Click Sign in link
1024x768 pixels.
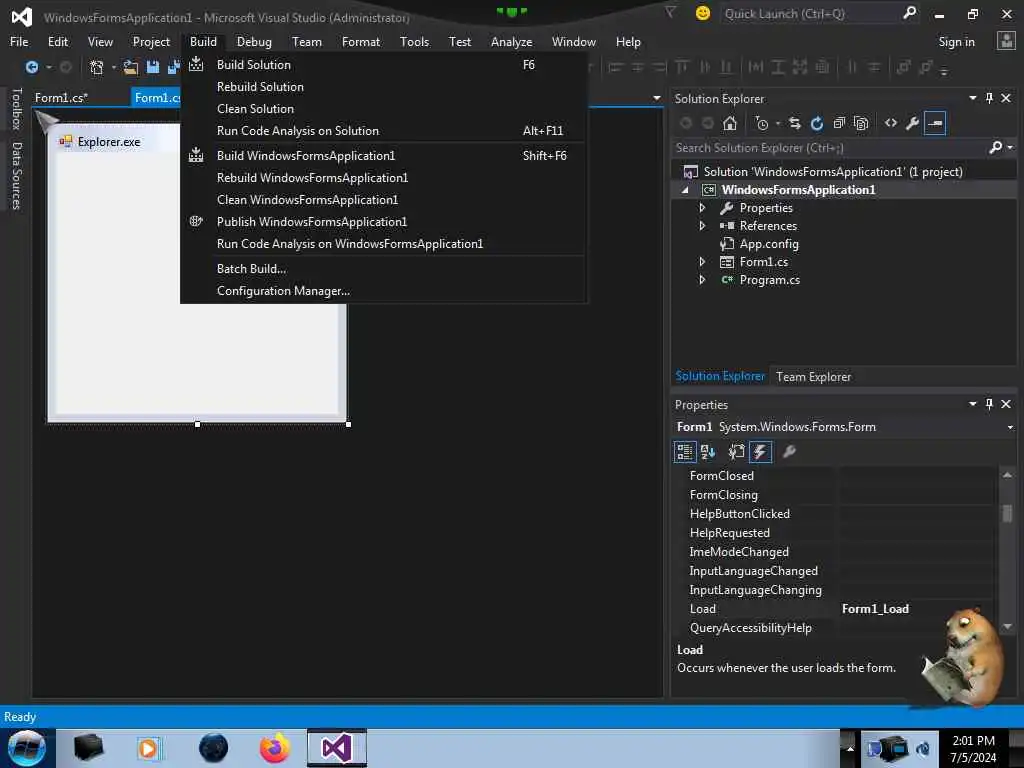956,42
